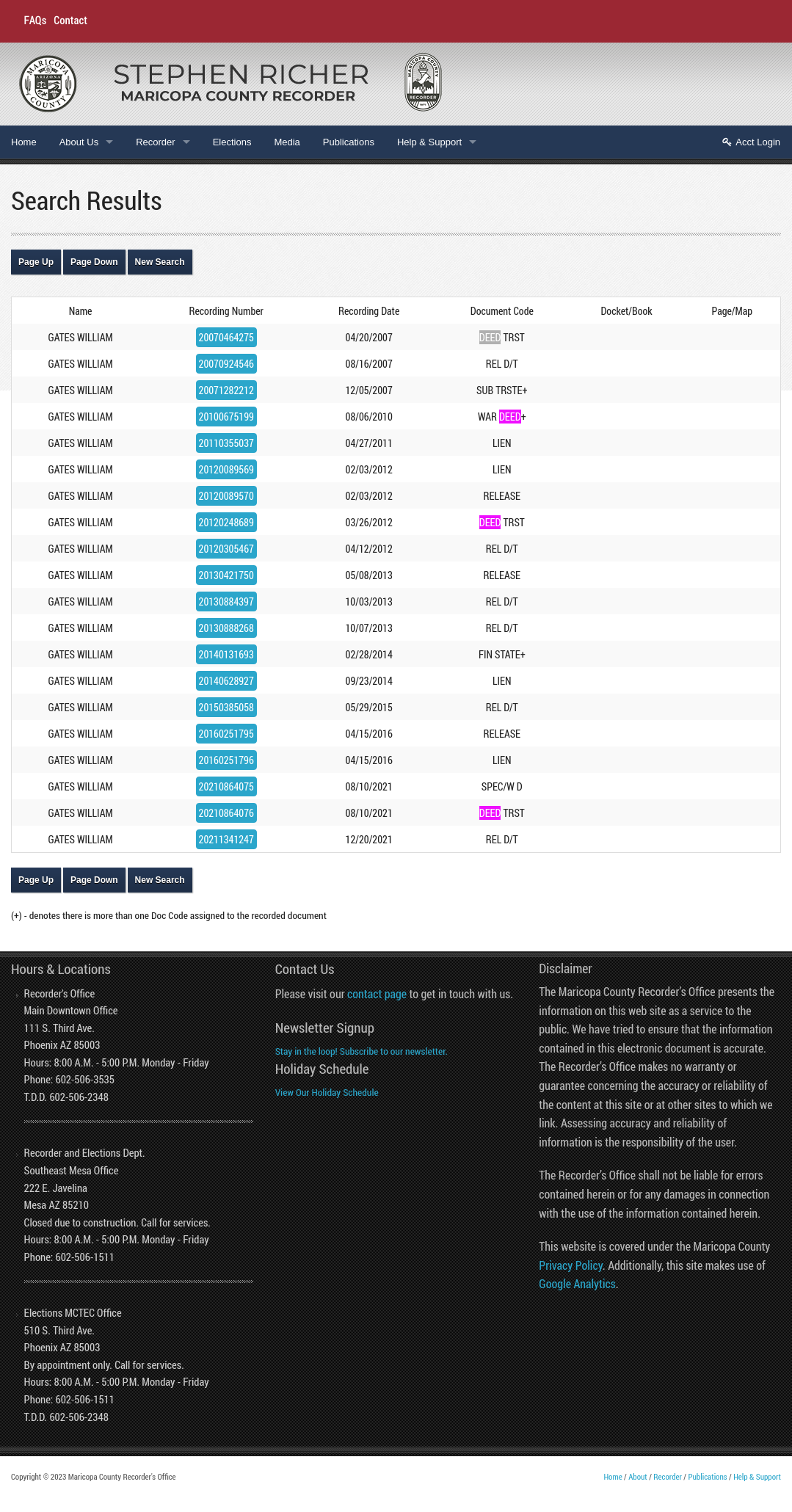Open recording number 20110355037
The width and height of the screenshot is (792, 1512).
click(x=226, y=443)
